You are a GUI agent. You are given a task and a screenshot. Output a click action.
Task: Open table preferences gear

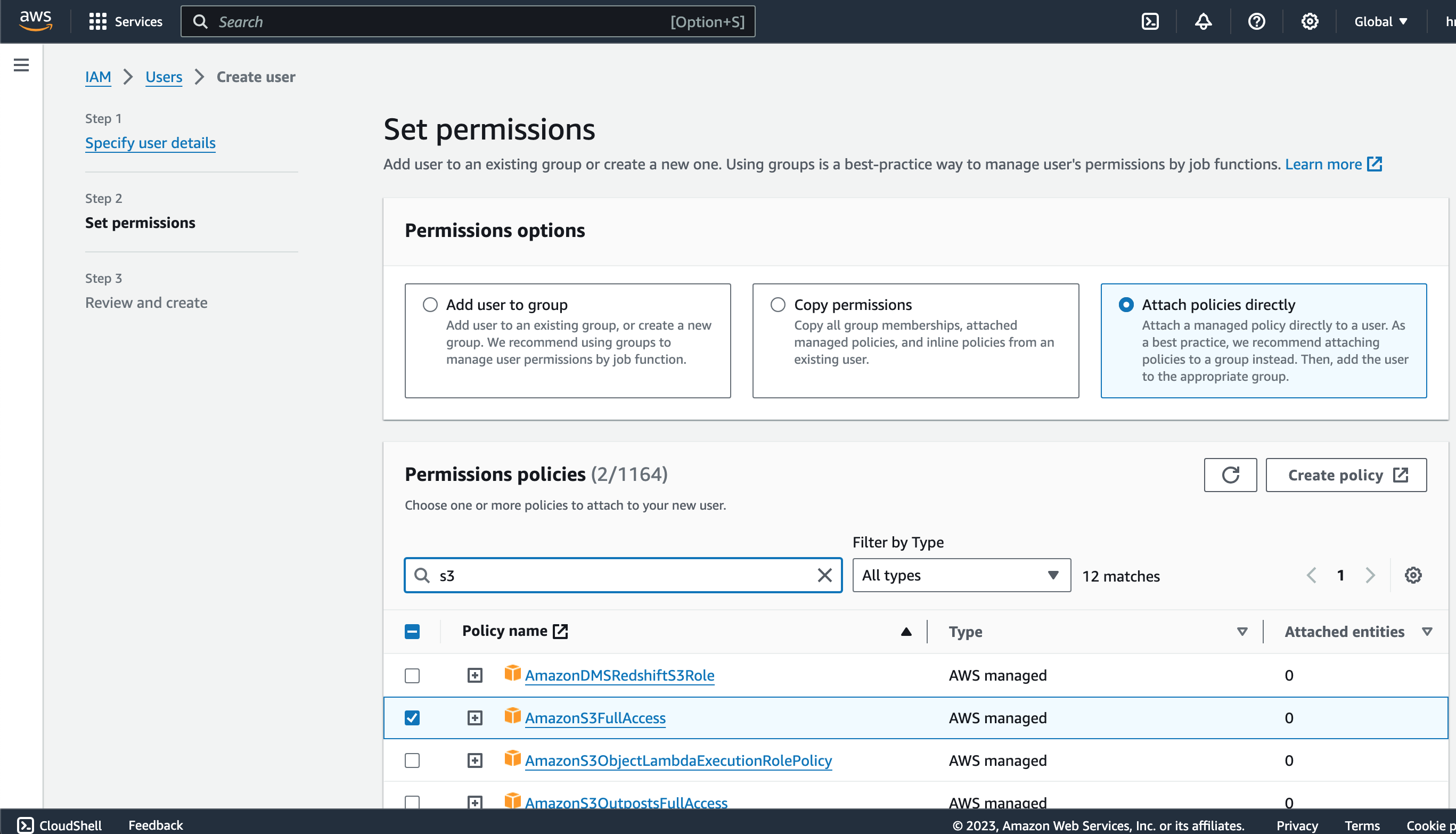click(1412, 575)
